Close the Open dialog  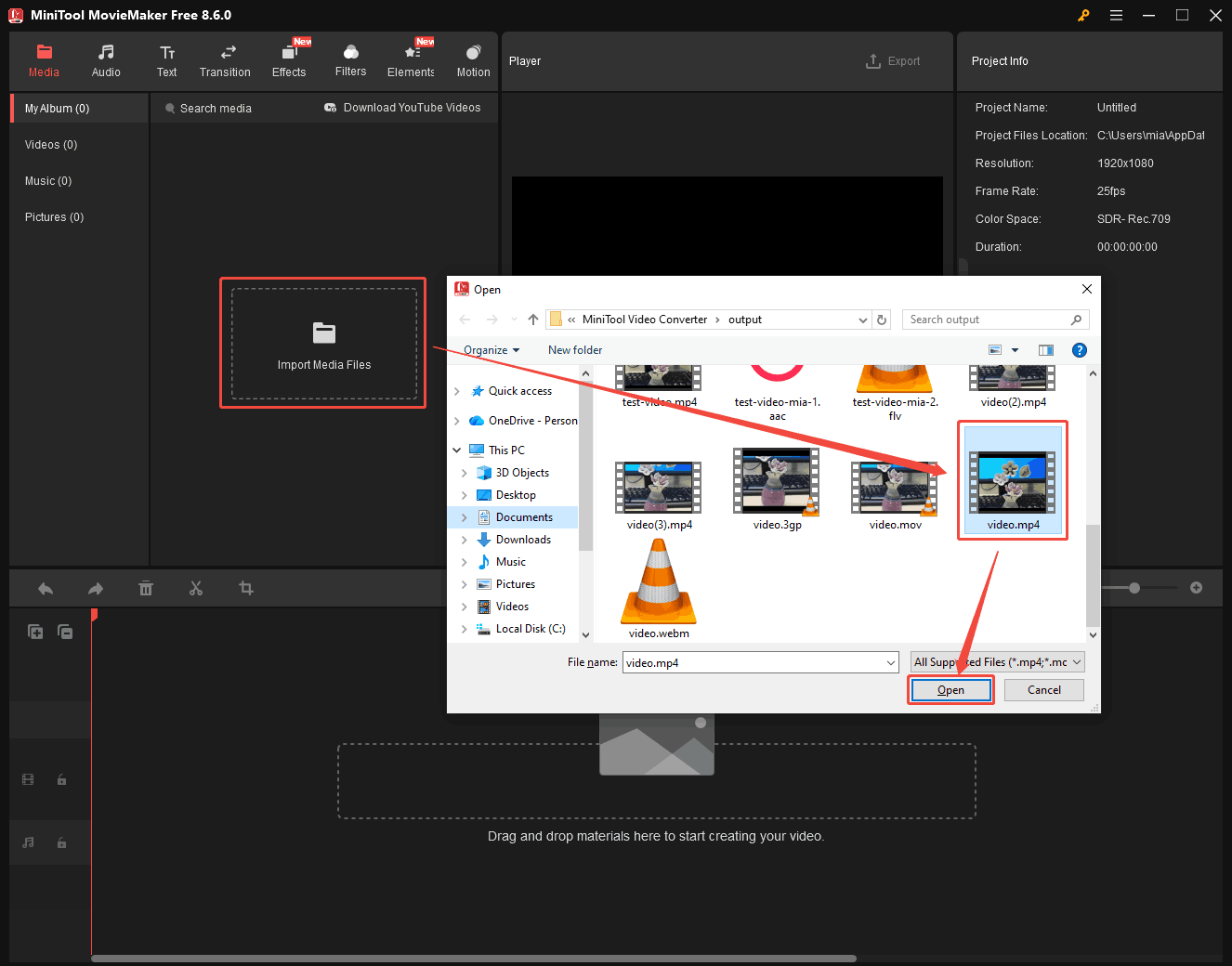click(1086, 289)
